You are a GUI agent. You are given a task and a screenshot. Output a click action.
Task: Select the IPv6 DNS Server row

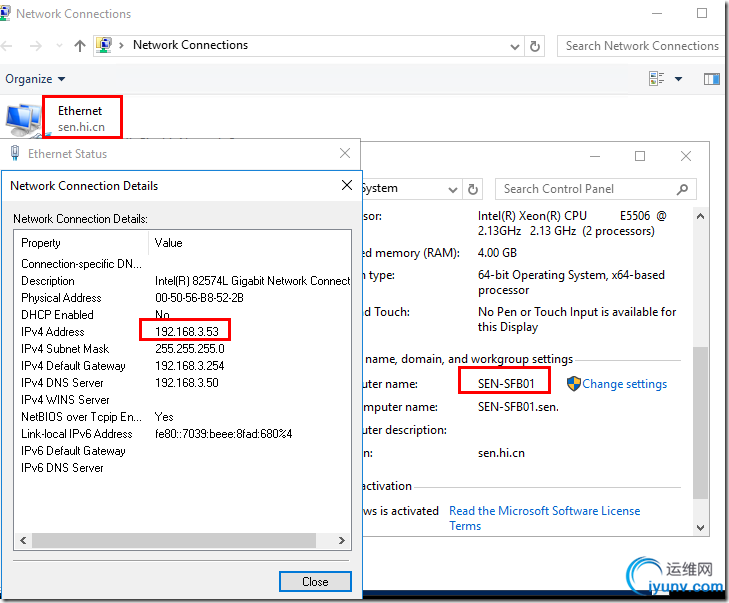[x=183, y=468]
